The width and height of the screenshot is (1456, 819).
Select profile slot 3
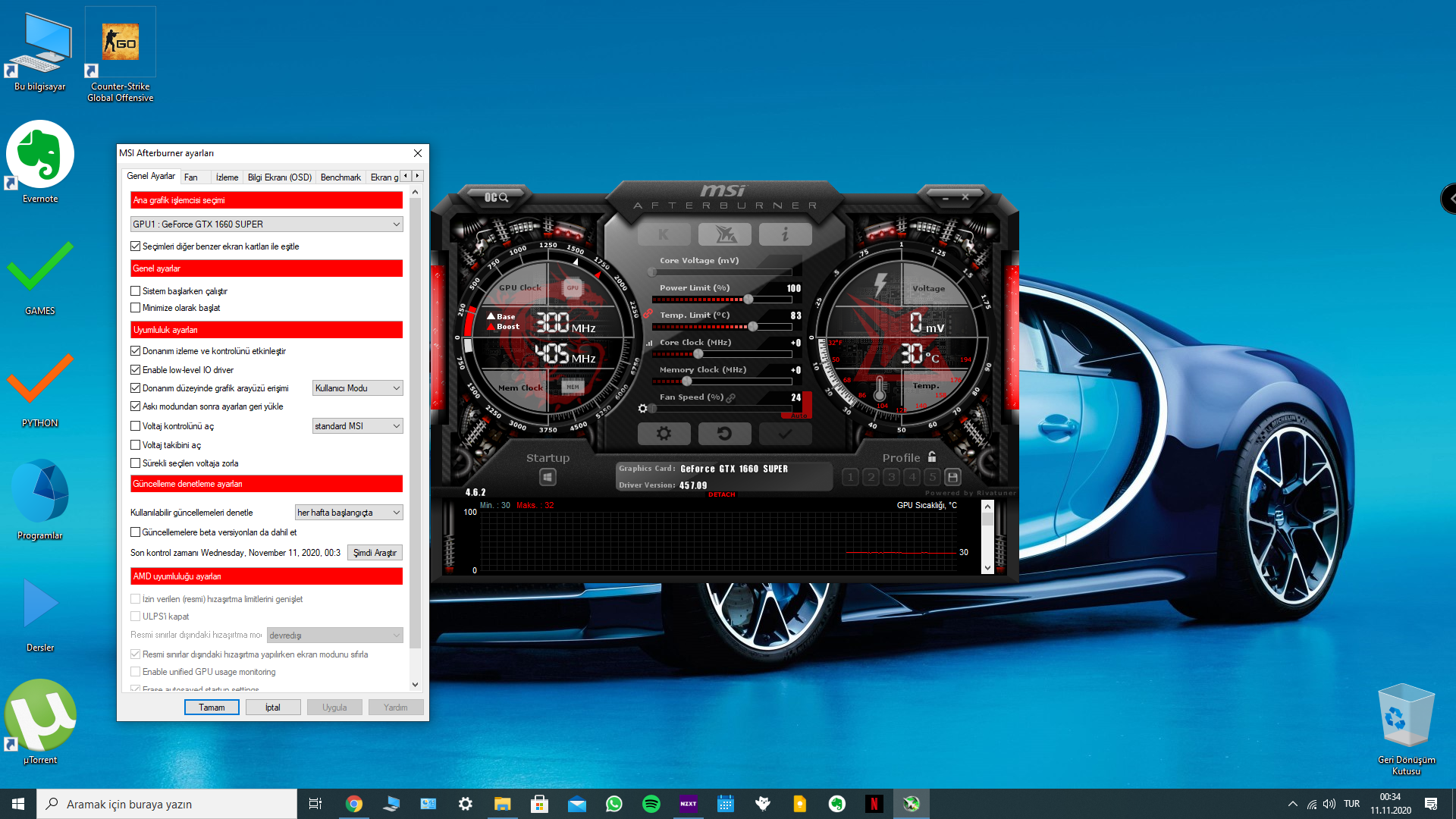pos(892,477)
